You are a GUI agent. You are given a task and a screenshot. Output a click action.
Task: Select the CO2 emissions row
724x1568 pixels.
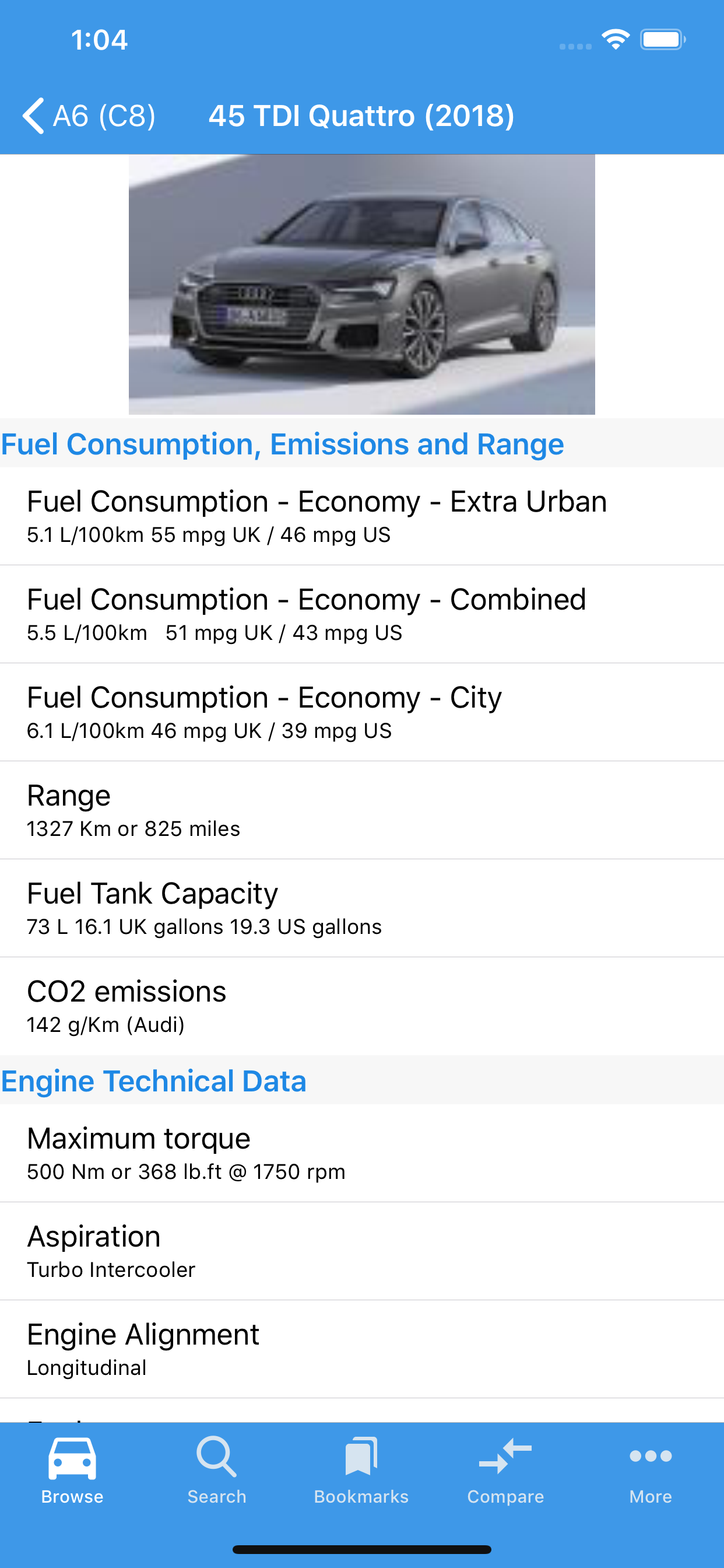click(x=361, y=1006)
